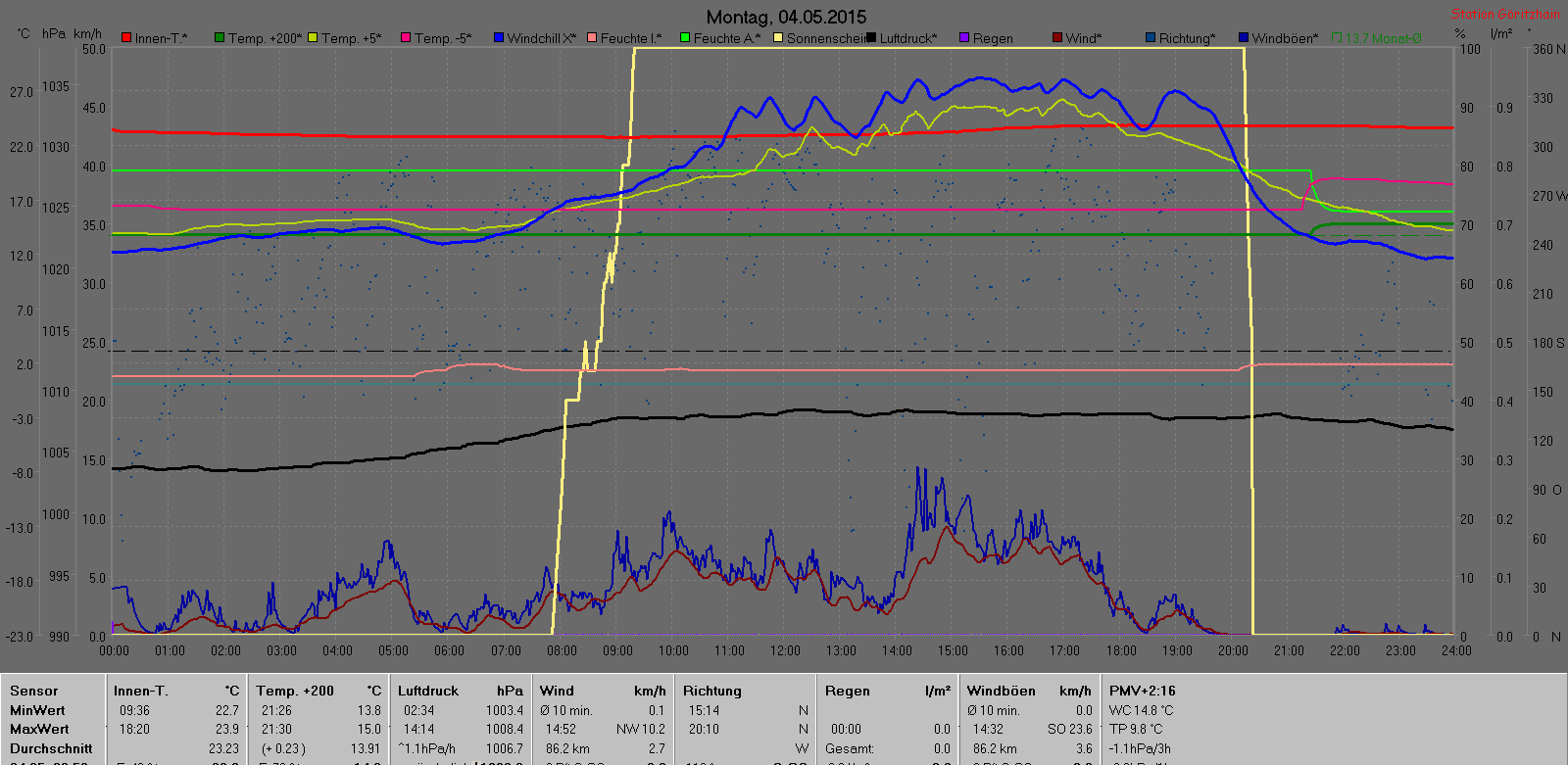Click the 12:00 time axis label
This screenshot has height=765, width=1568.
click(785, 650)
